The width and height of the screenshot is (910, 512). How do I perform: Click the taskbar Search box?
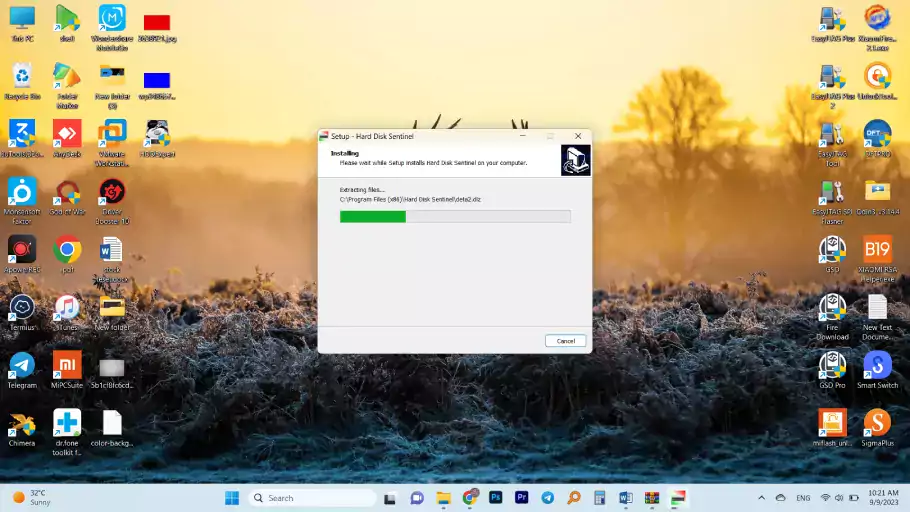[311, 498]
